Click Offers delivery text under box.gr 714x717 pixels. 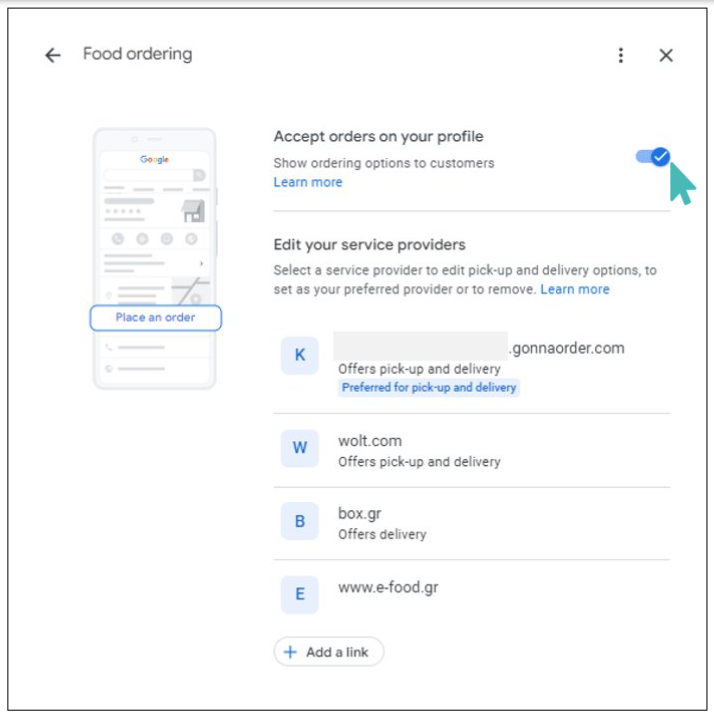382,534
